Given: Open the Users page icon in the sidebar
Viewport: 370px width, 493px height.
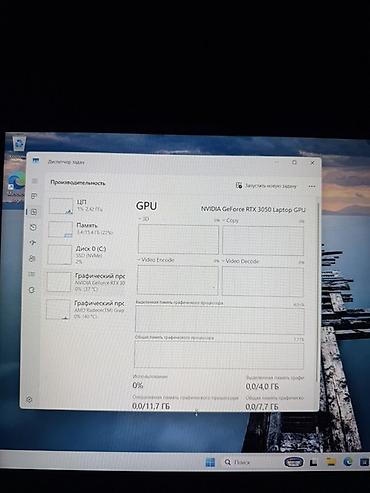Looking at the screenshot, I should pos(32,258).
